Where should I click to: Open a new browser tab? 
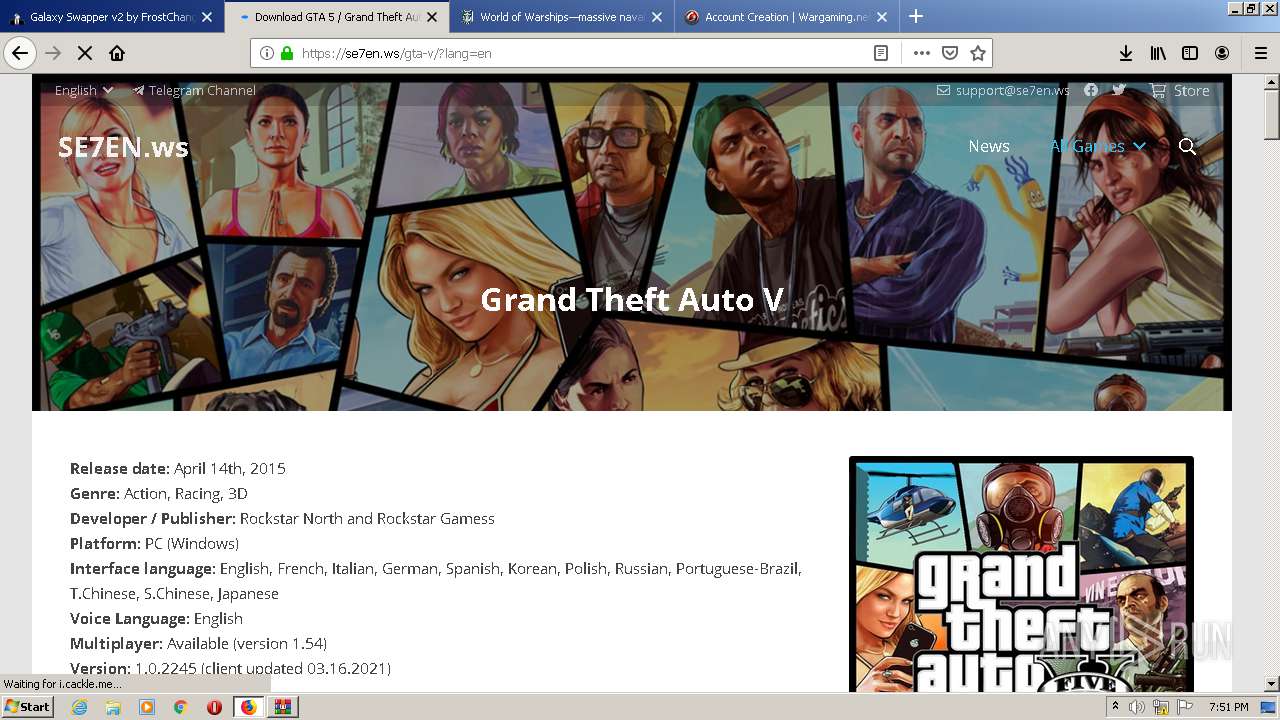(x=916, y=16)
